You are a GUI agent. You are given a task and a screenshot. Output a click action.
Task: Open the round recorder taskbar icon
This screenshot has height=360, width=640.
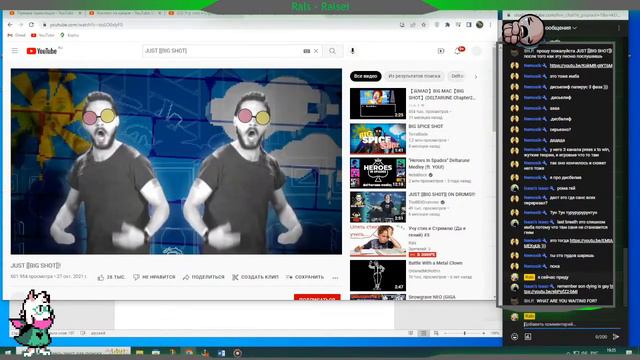(238, 353)
